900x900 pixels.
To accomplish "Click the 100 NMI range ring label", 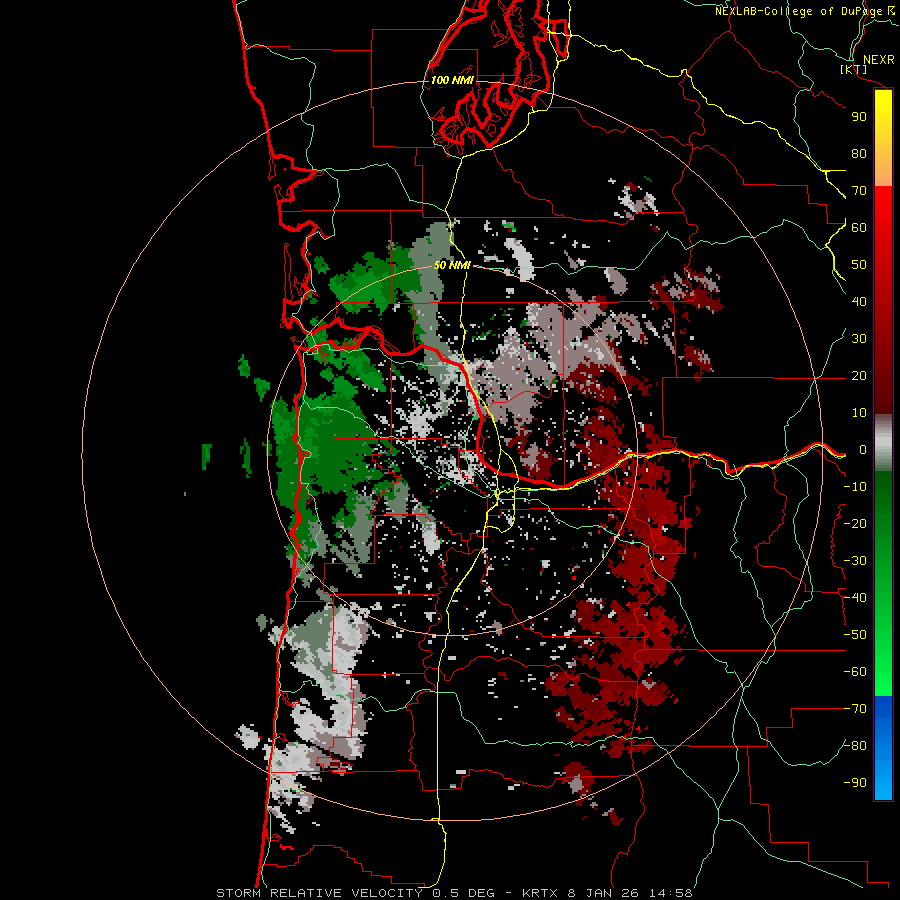I will coord(452,80).
